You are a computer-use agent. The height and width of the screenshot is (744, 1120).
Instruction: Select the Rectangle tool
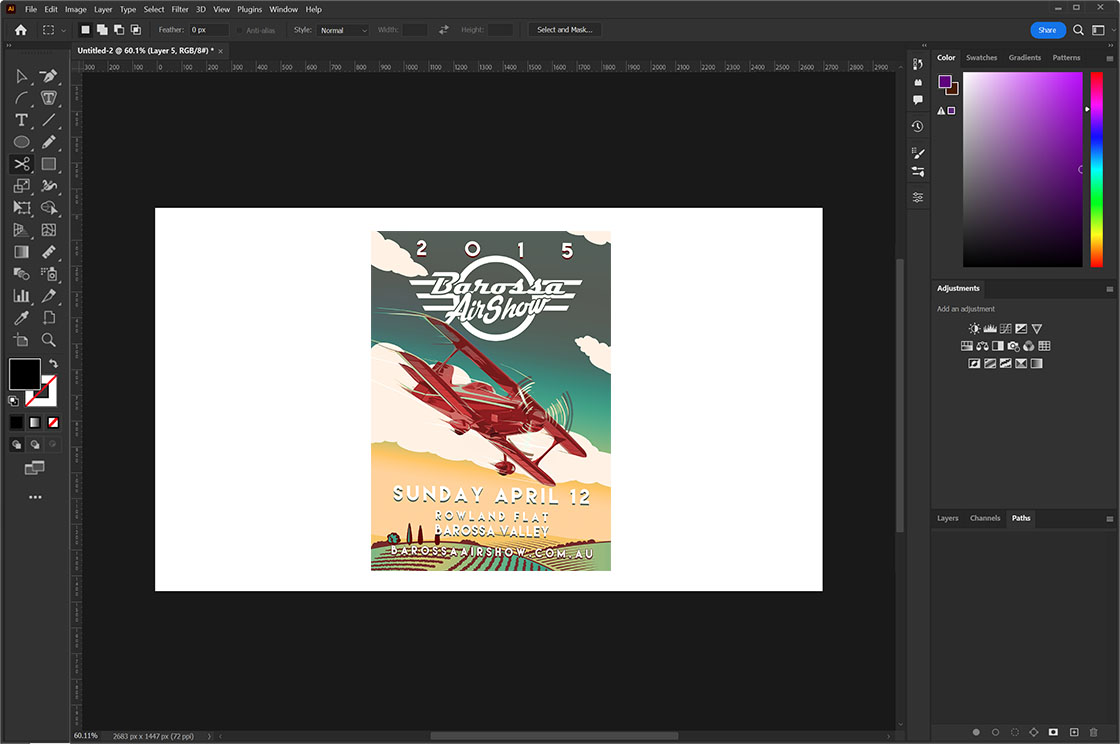coord(49,164)
